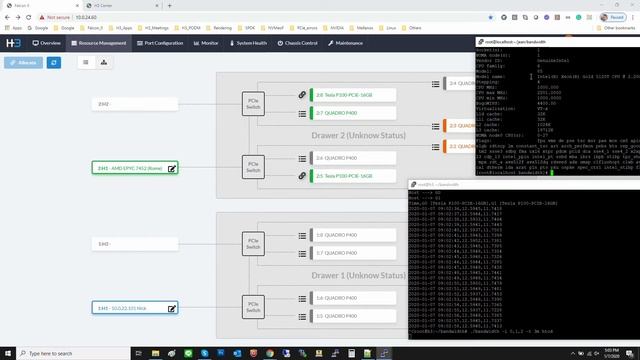The height and width of the screenshot is (360, 640).
Task: Select the 1:5 QUADRO P400 device
Action: click(353, 316)
